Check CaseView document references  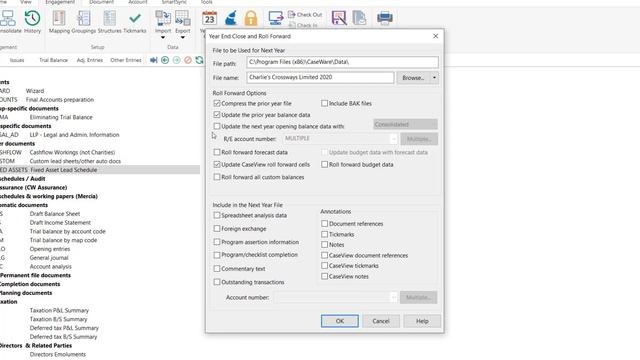324,256
